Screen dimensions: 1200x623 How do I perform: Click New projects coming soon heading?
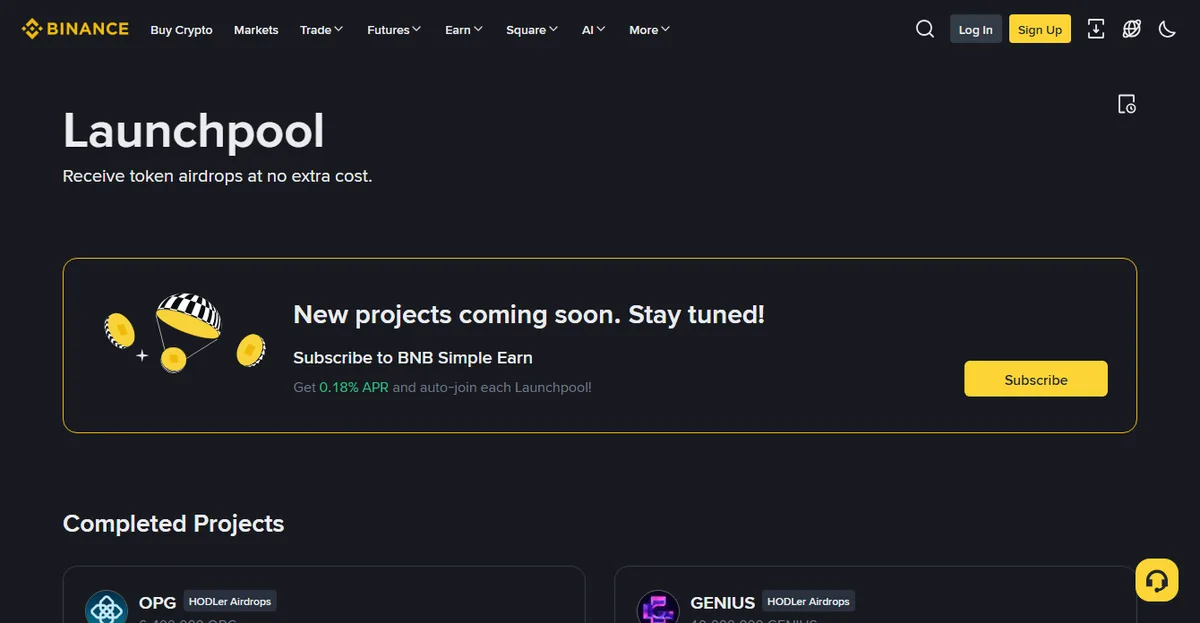529,315
